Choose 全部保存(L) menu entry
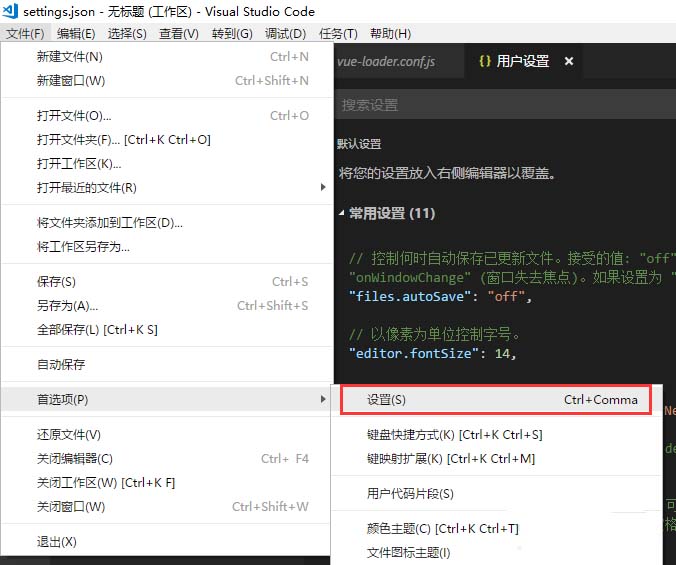676x565 pixels. click(x=167, y=330)
